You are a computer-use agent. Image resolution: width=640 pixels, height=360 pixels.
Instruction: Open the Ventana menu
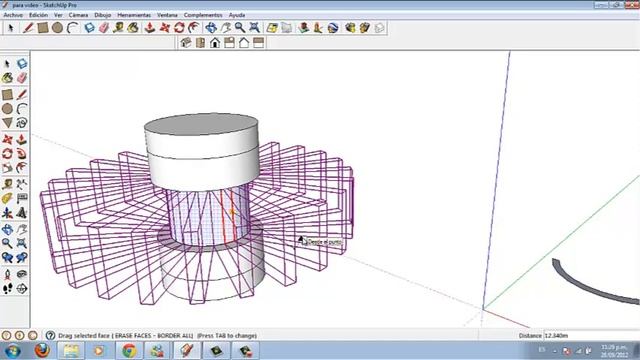[167, 15]
